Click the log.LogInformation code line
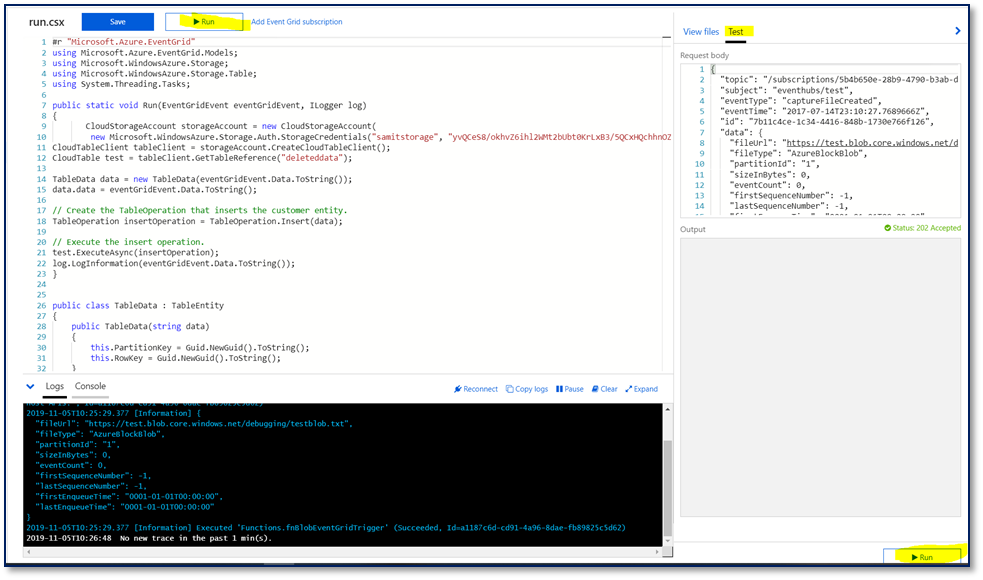983x580 pixels. click(174, 263)
